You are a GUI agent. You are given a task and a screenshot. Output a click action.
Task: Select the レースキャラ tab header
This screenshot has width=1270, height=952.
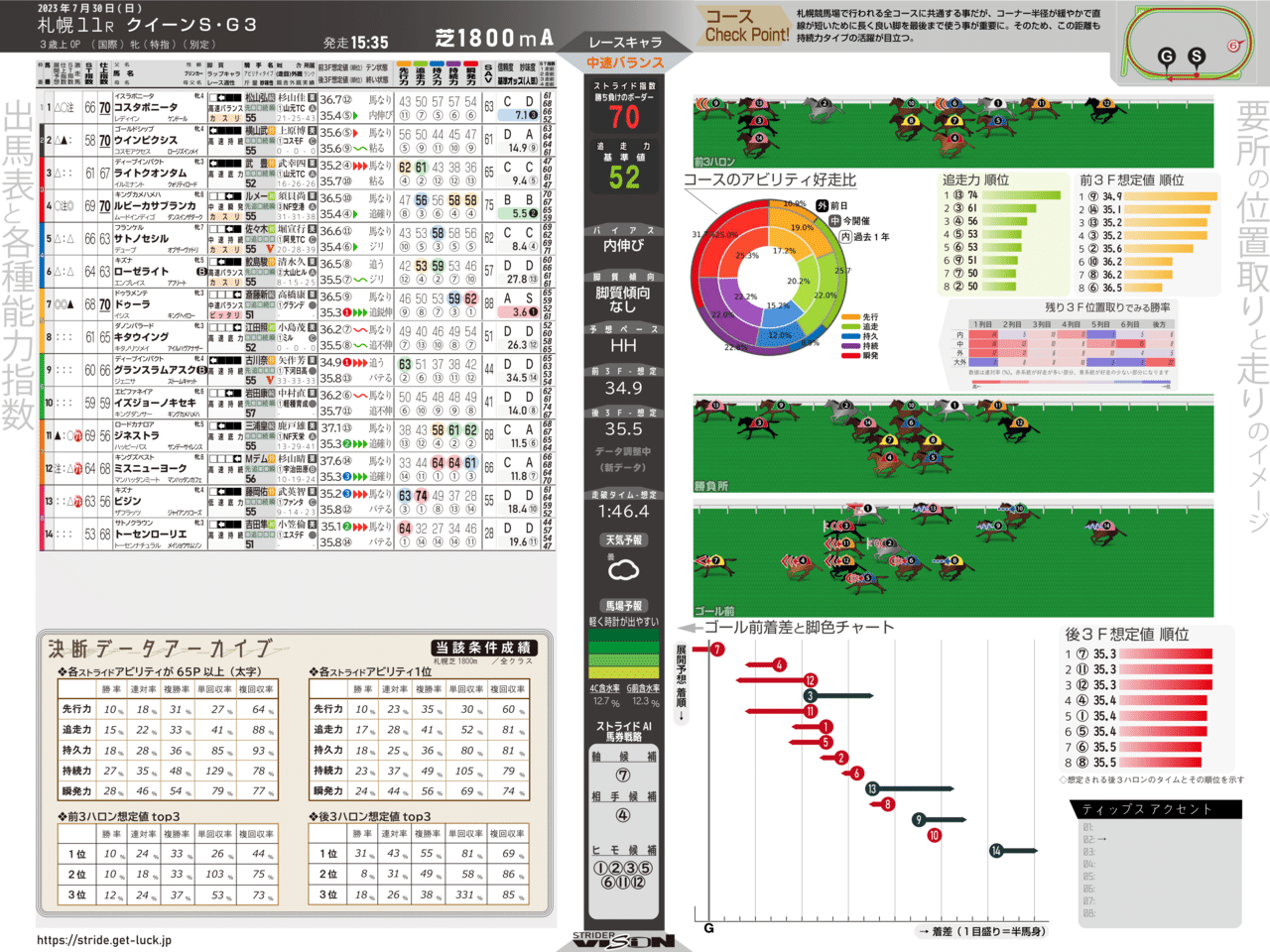pos(624,42)
